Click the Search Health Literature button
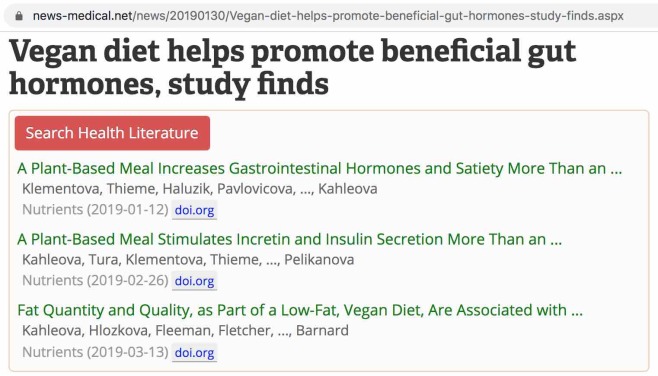658x376 pixels. click(x=112, y=133)
